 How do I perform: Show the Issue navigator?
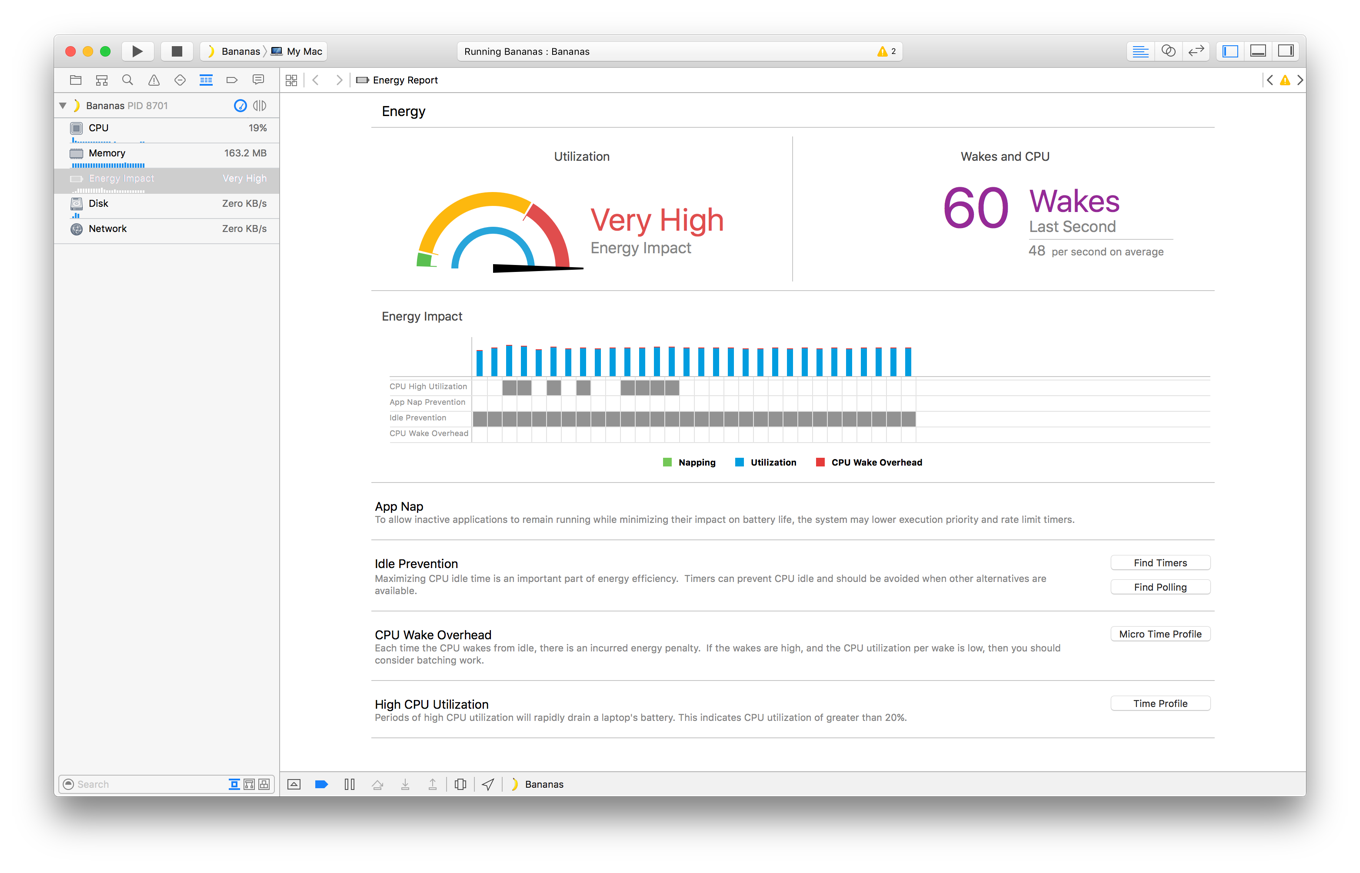(x=152, y=80)
